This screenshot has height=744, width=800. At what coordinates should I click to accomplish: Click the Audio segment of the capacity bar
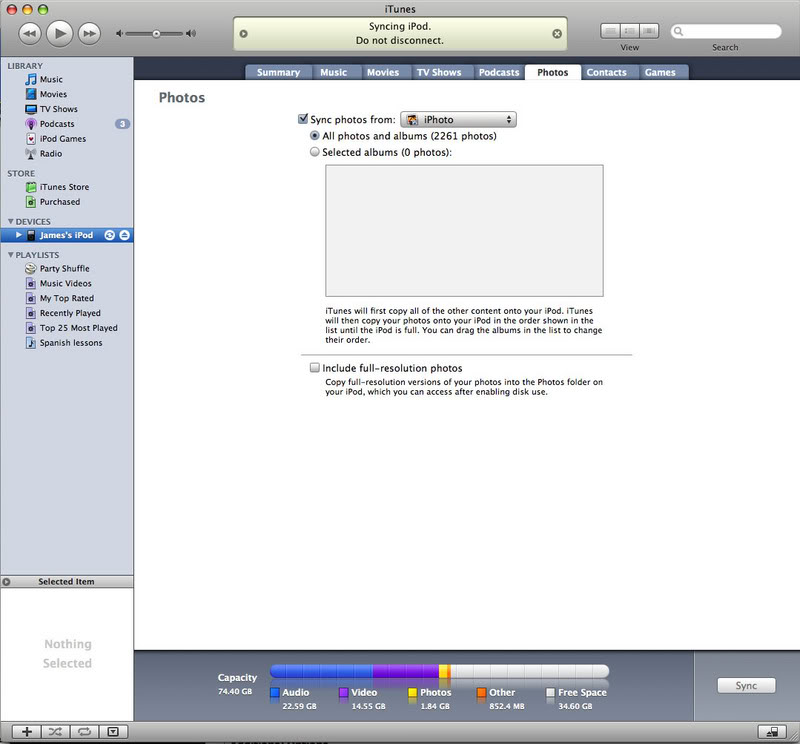point(321,671)
